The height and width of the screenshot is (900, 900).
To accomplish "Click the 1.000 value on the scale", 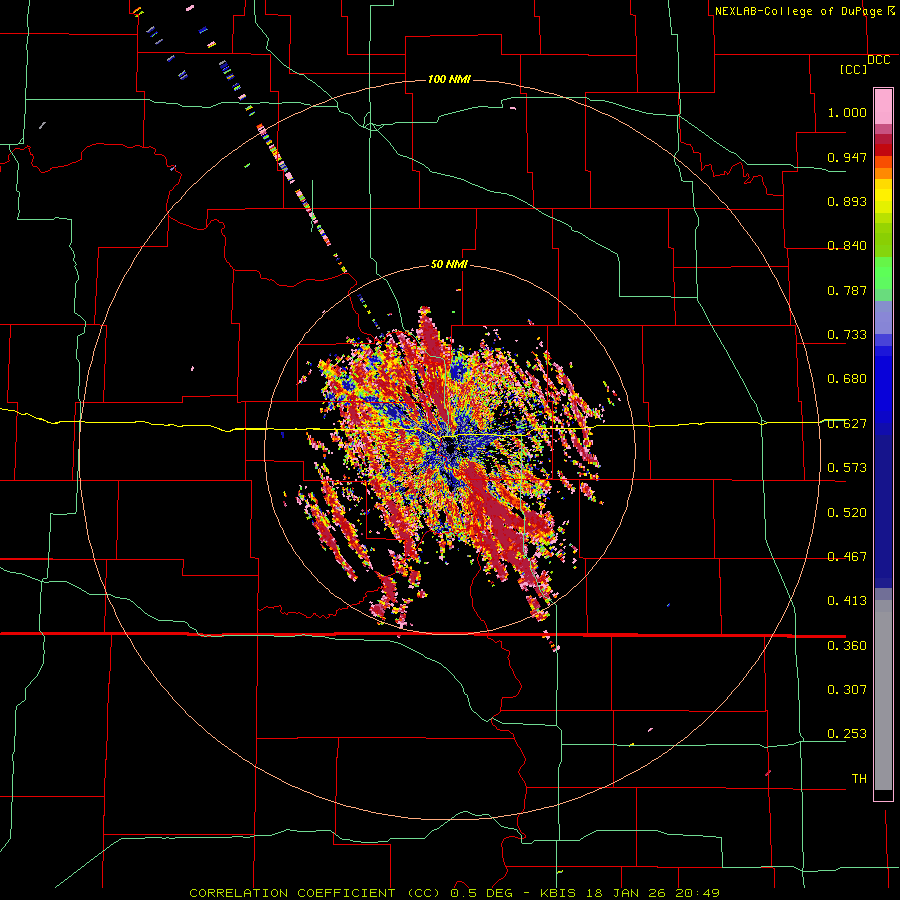I will coord(847,112).
